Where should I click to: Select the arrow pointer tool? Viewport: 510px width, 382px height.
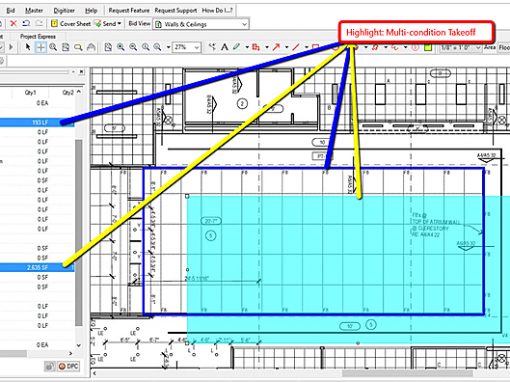pyautogui.click(x=28, y=47)
